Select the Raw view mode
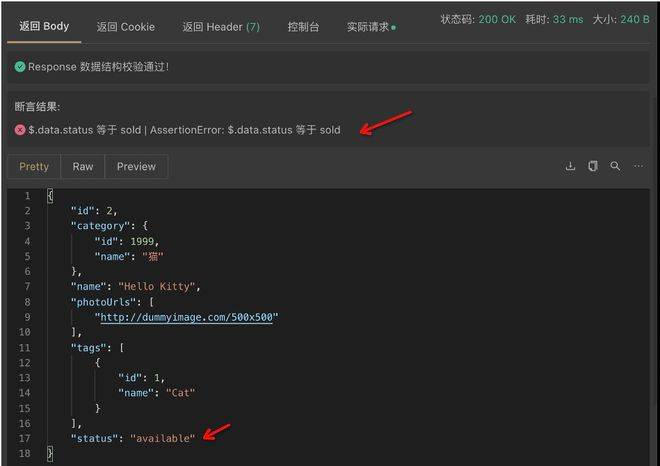 (x=83, y=167)
